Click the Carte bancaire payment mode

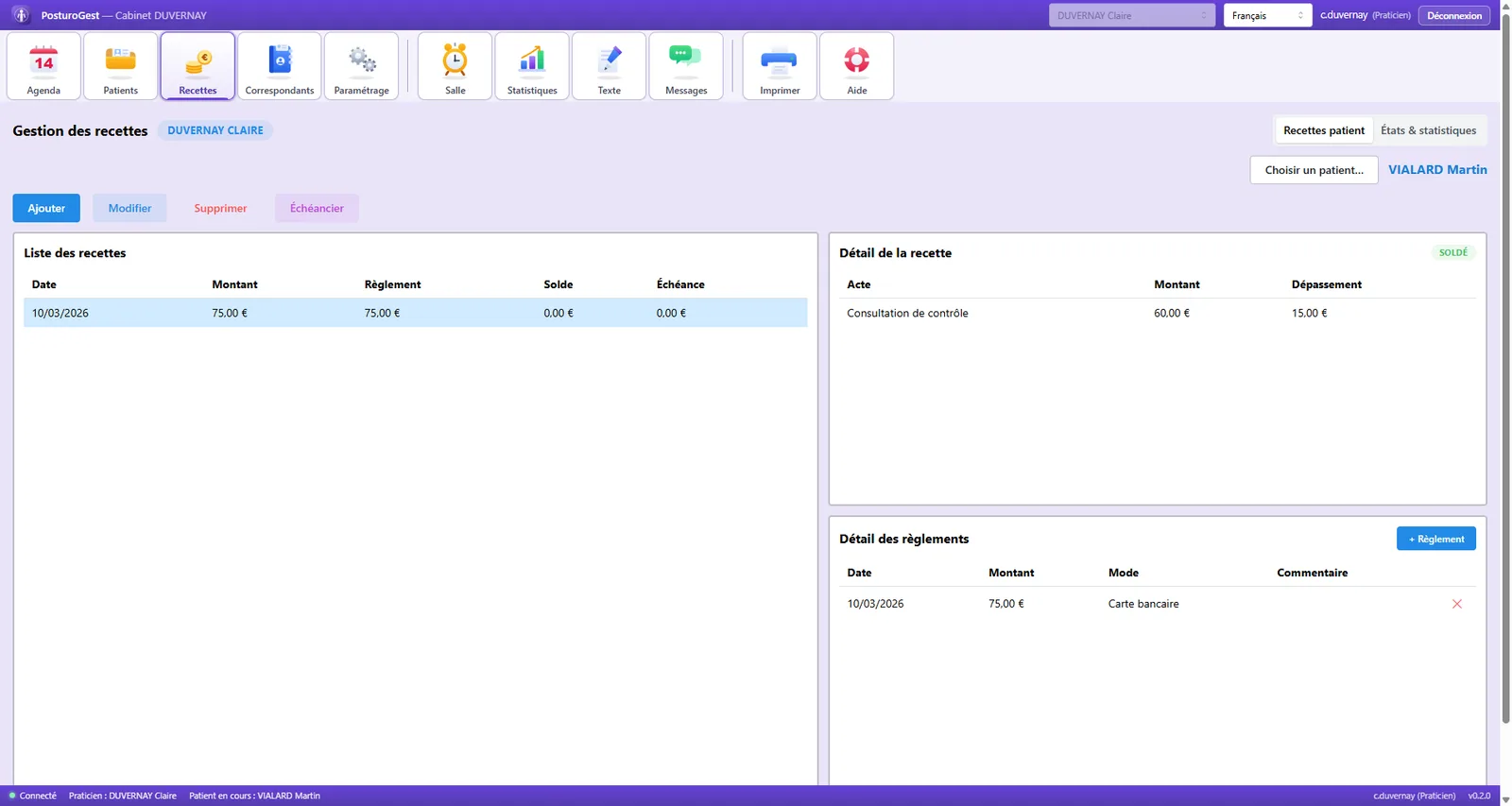point(1143,604)
